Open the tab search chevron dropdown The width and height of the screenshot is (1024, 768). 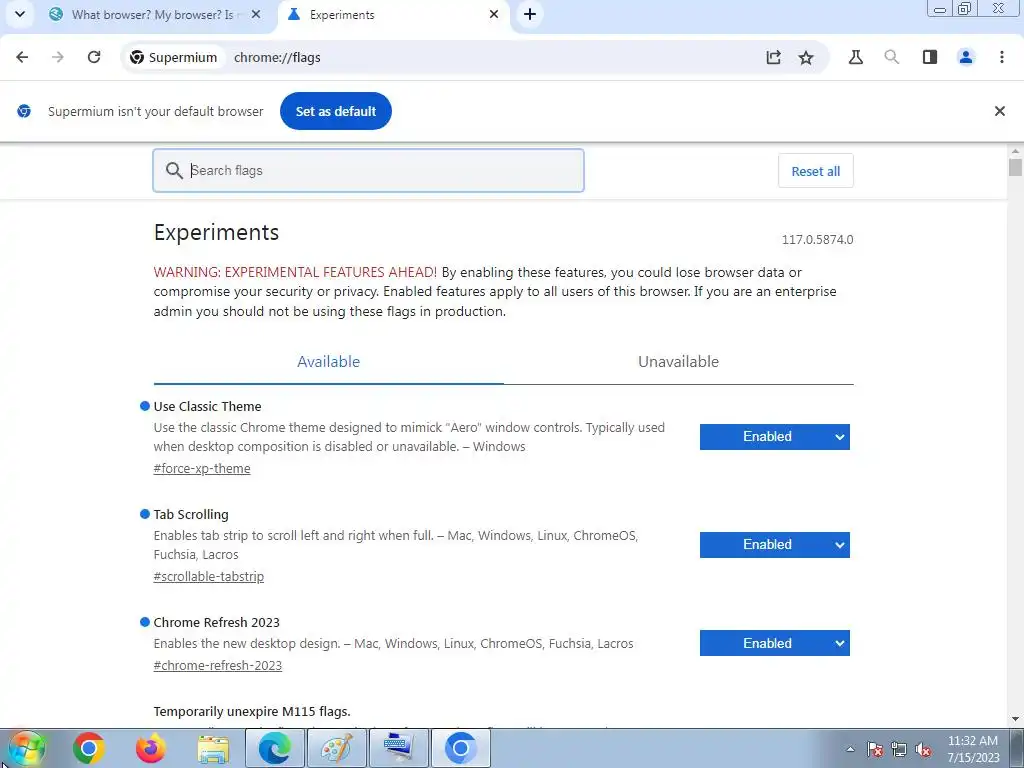[20, 14]
